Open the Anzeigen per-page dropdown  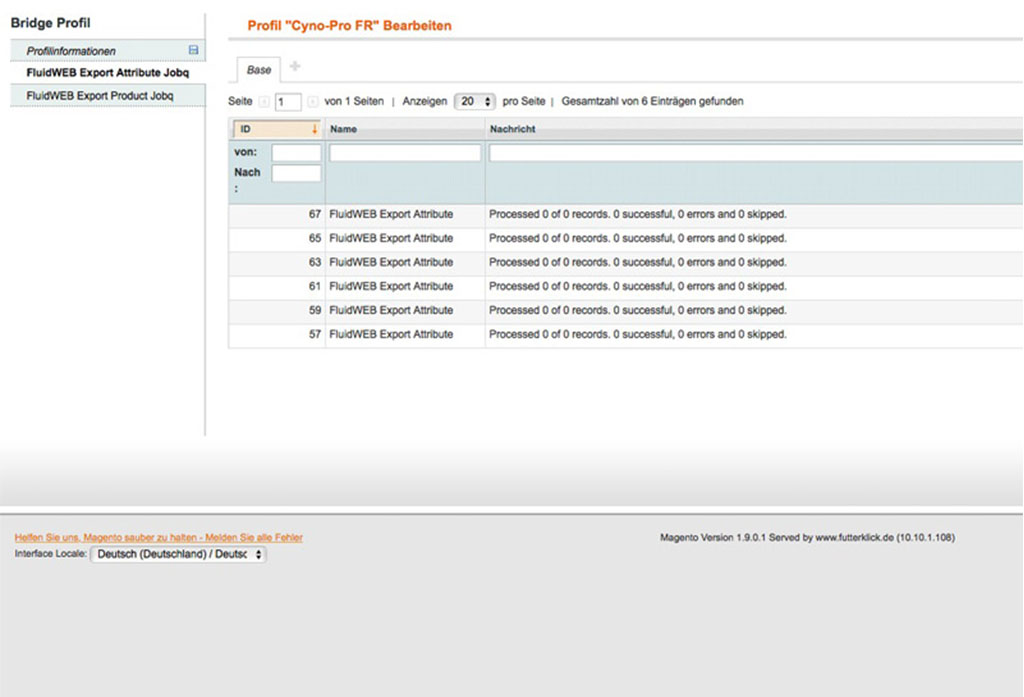[x=472, y=101]
